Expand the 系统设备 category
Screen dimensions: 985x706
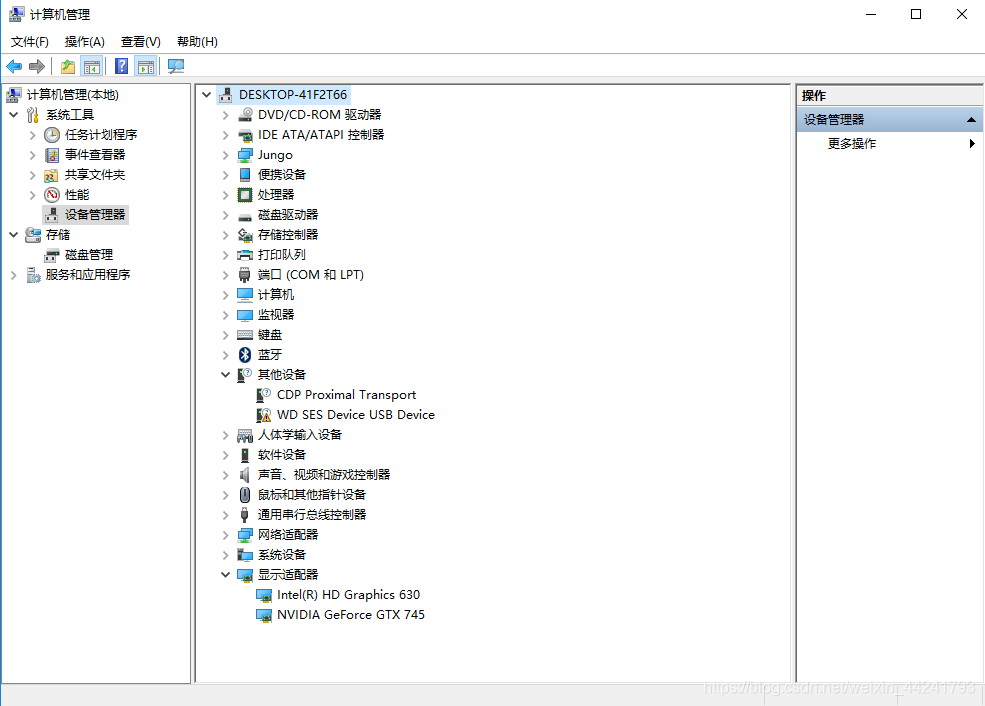coord(226,555)
